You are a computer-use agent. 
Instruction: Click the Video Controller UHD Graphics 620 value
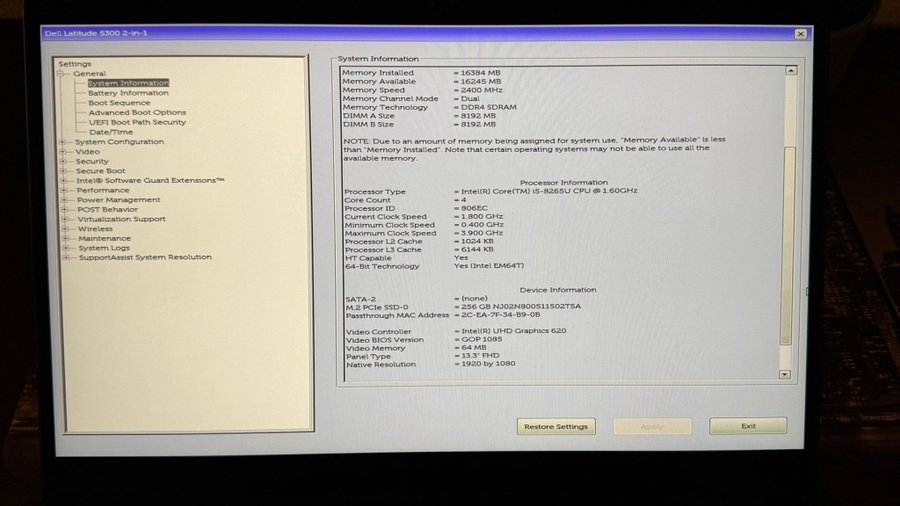[x=514, y=331]
